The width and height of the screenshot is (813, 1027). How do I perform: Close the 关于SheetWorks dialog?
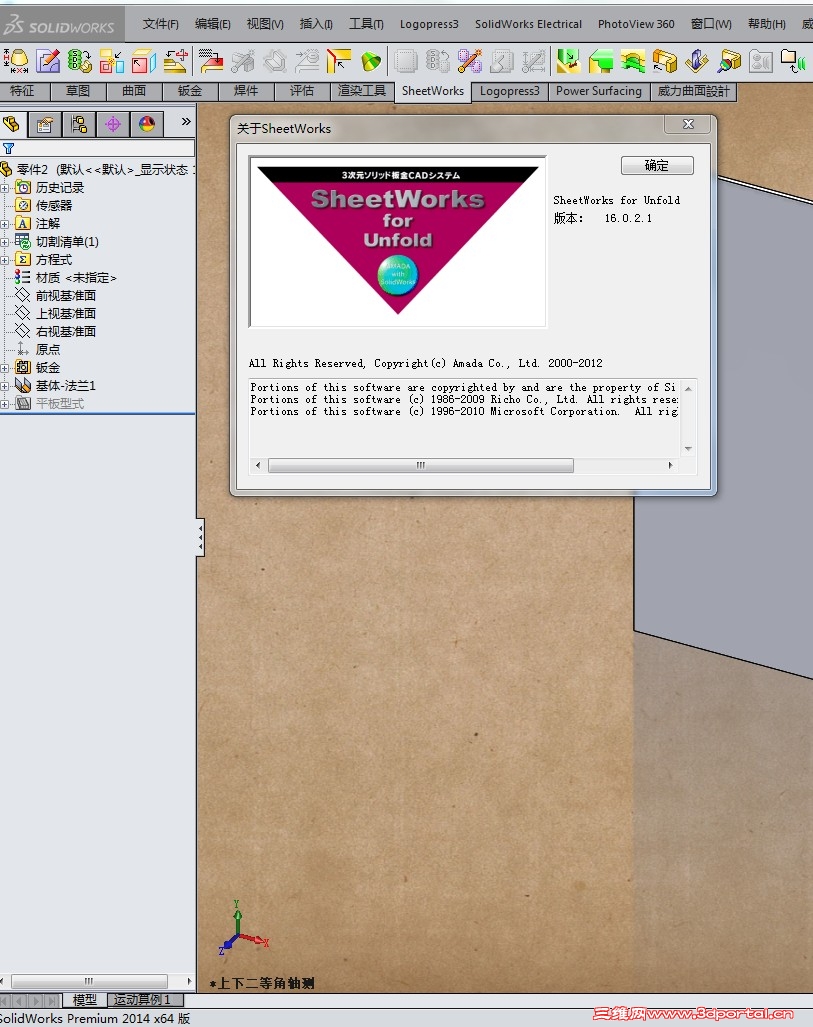point(688,124)
